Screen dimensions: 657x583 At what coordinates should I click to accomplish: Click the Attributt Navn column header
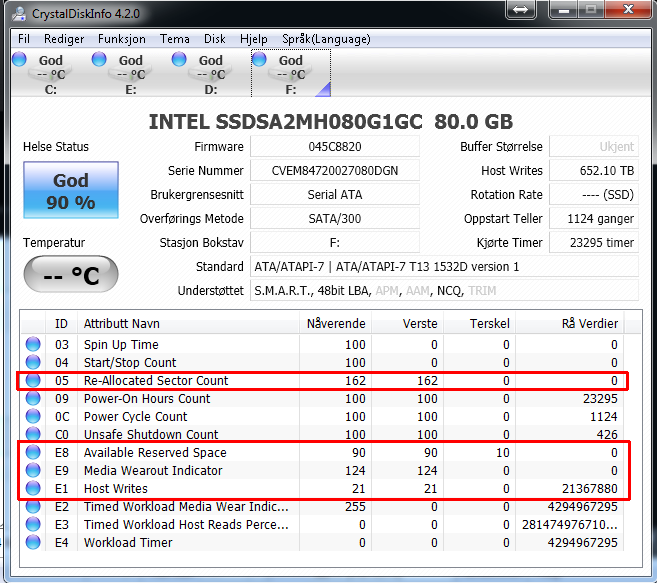pyautogui.click(x=188, y=324)
